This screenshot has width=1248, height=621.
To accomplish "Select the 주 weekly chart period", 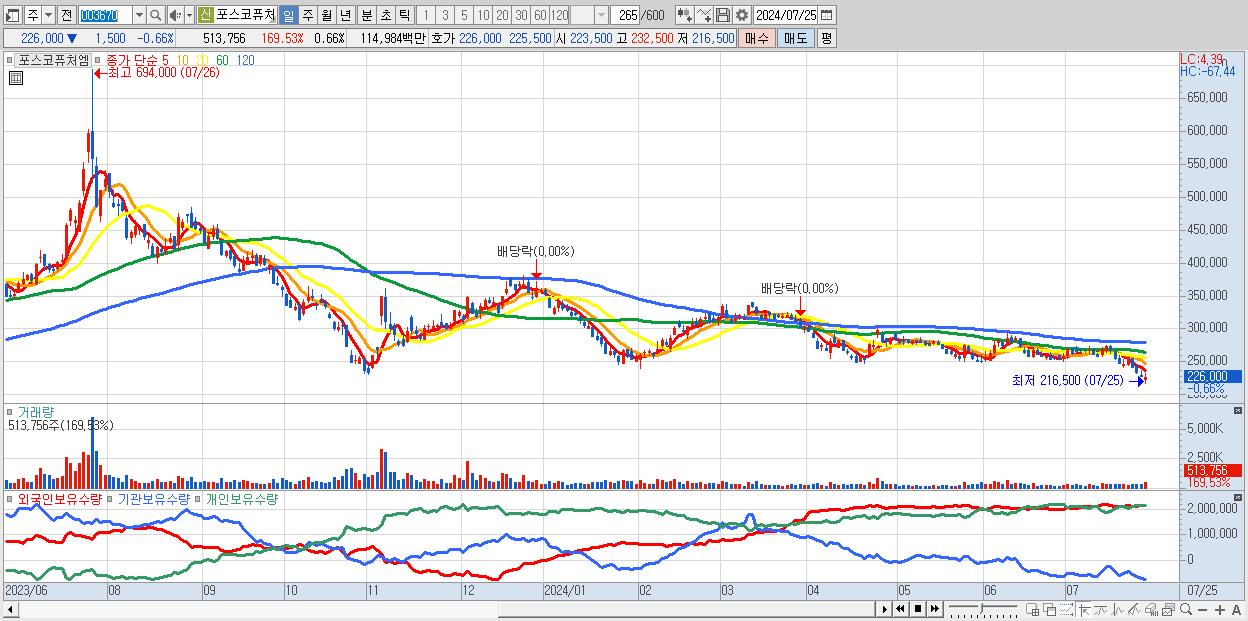I will tap(307, 15).
